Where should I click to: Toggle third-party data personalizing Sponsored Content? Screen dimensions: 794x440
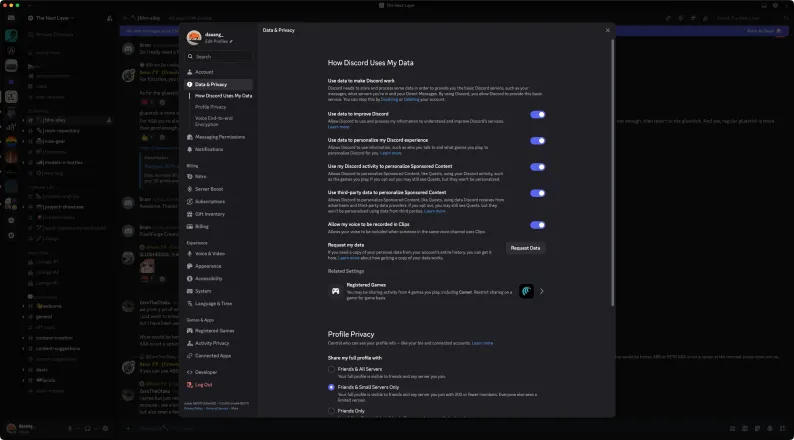[x=538, y=193]
